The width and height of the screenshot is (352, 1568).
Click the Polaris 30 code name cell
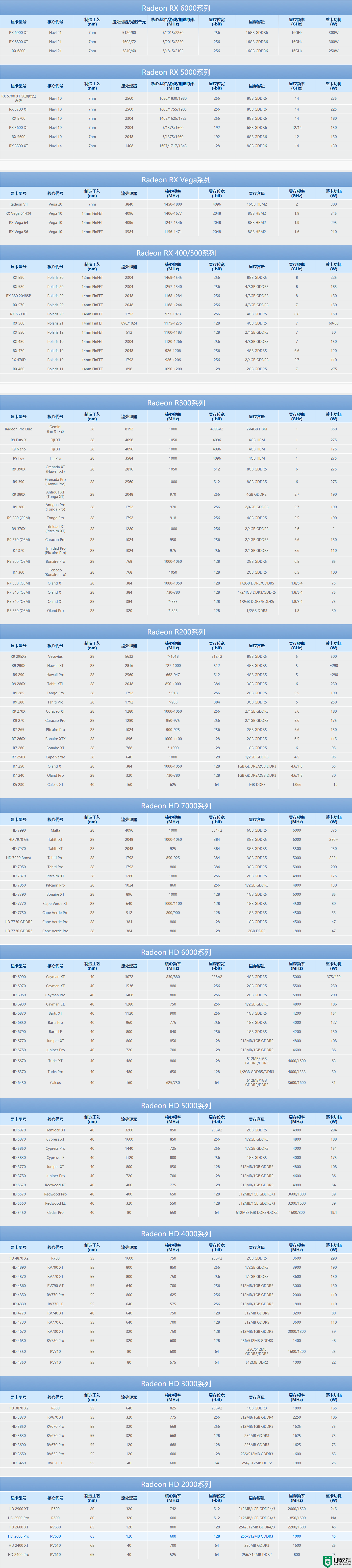pyautogui.click(x=55, y=278)
